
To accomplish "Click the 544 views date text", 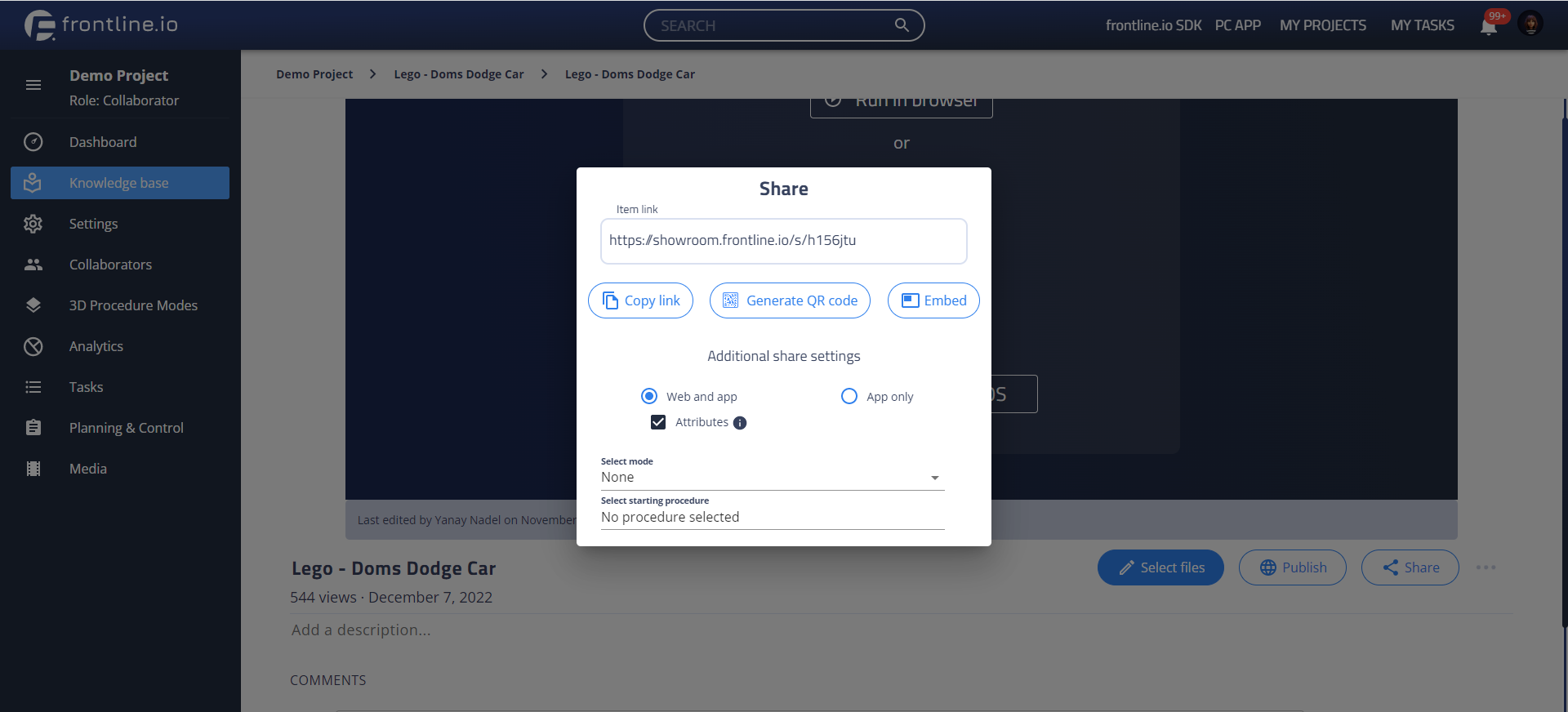I will pos(391,598).
